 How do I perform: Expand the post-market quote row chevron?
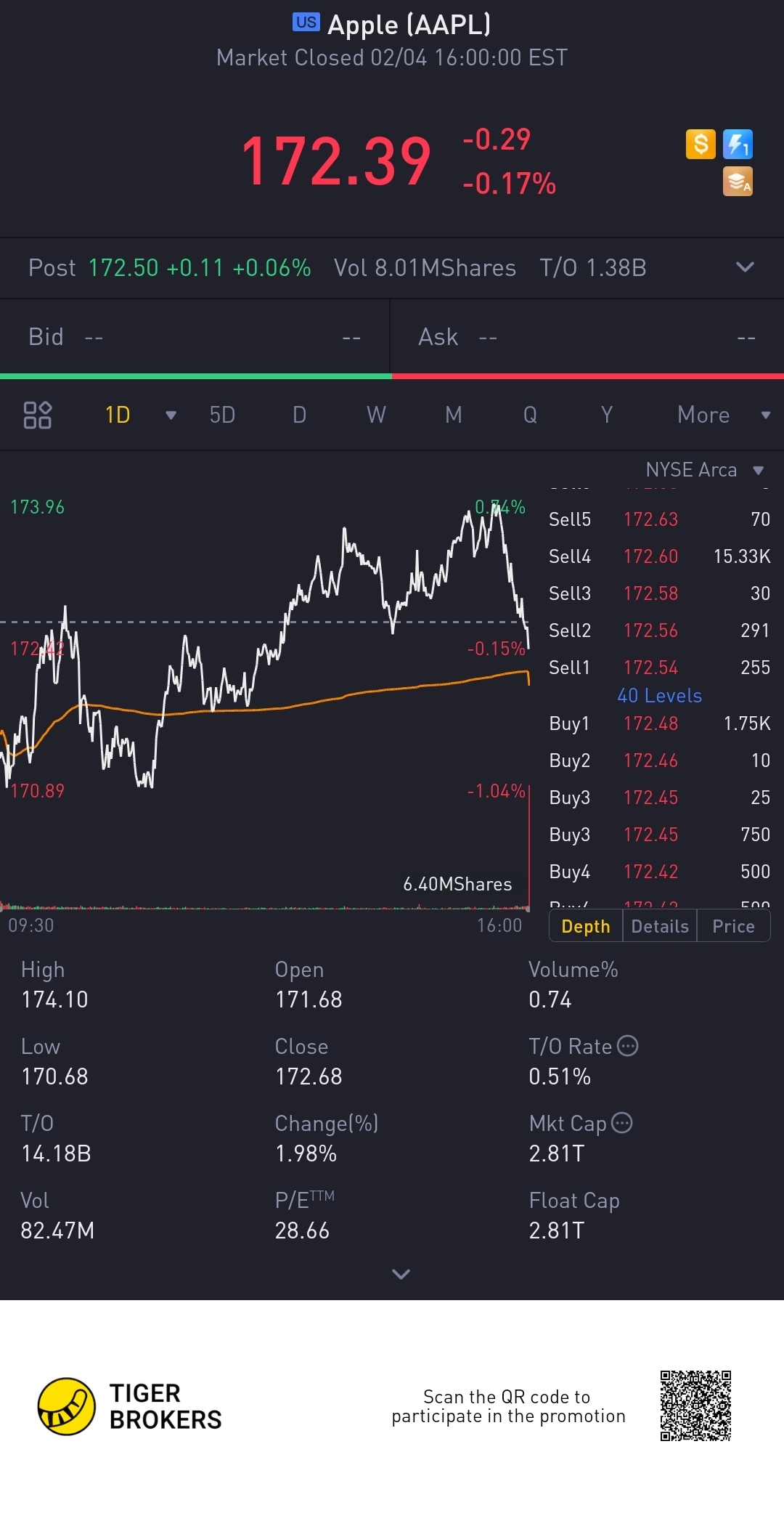coord(745,267)
